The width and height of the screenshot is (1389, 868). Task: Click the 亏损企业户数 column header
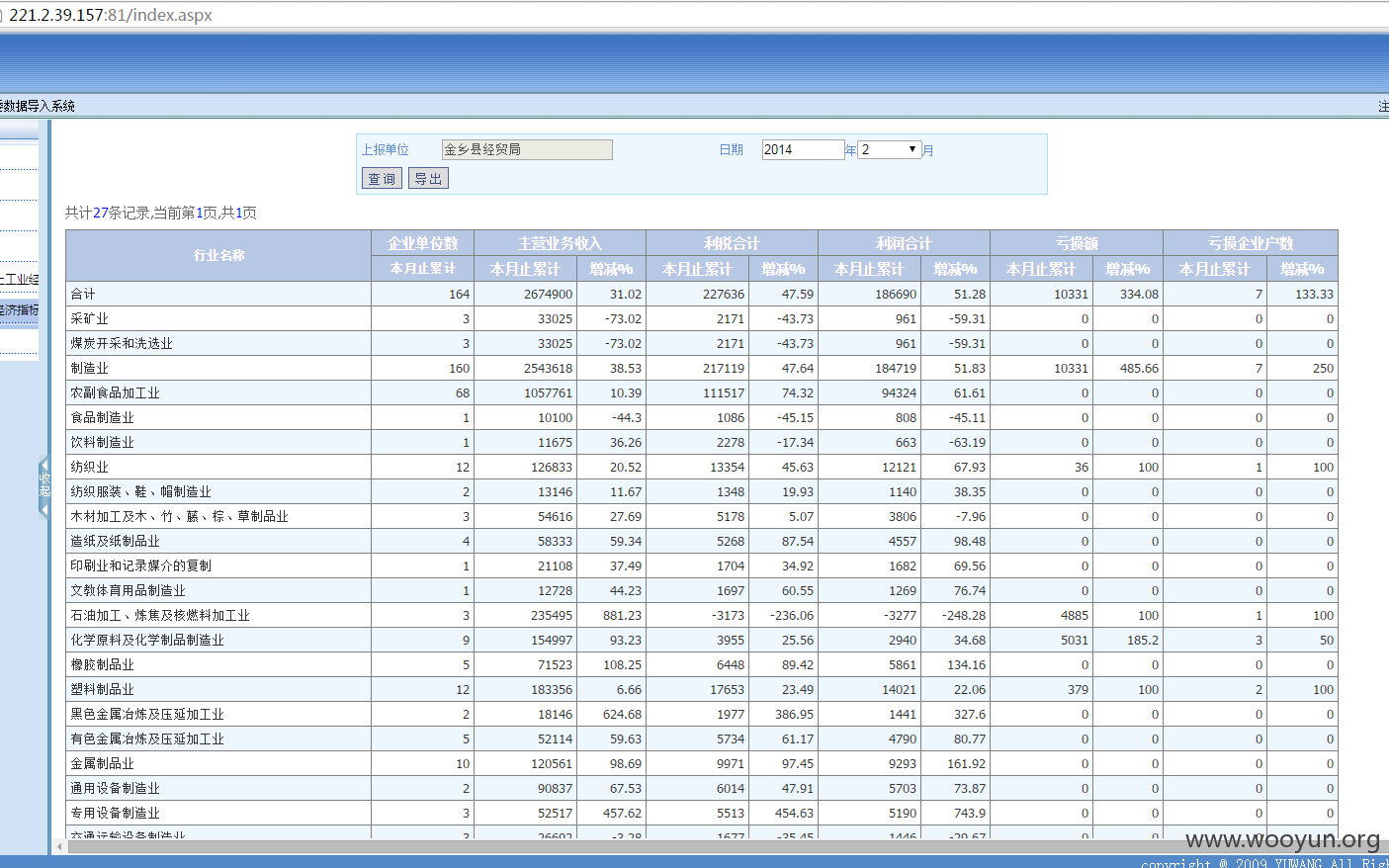pyautogui.click(x=1251, y=243)
